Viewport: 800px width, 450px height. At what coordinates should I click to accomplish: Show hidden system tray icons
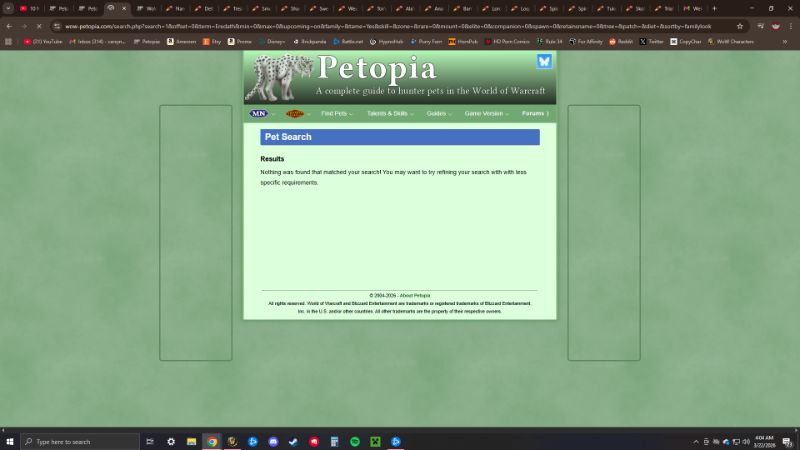(x=696, y=442)
